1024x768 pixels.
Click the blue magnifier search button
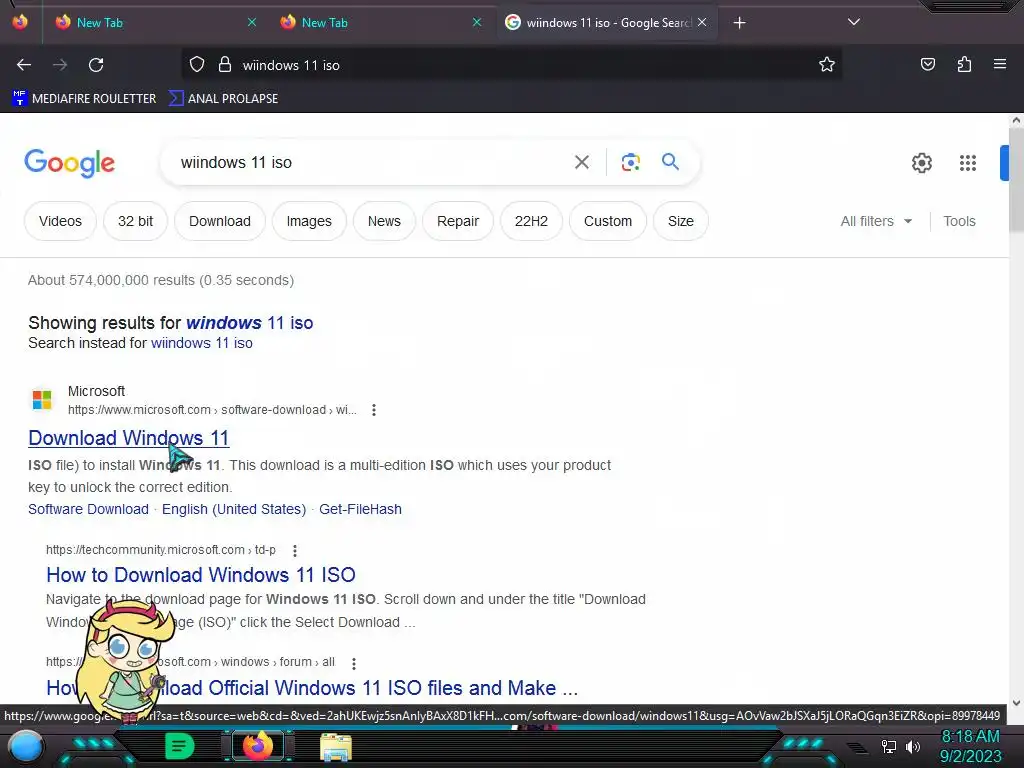[670, 162]
